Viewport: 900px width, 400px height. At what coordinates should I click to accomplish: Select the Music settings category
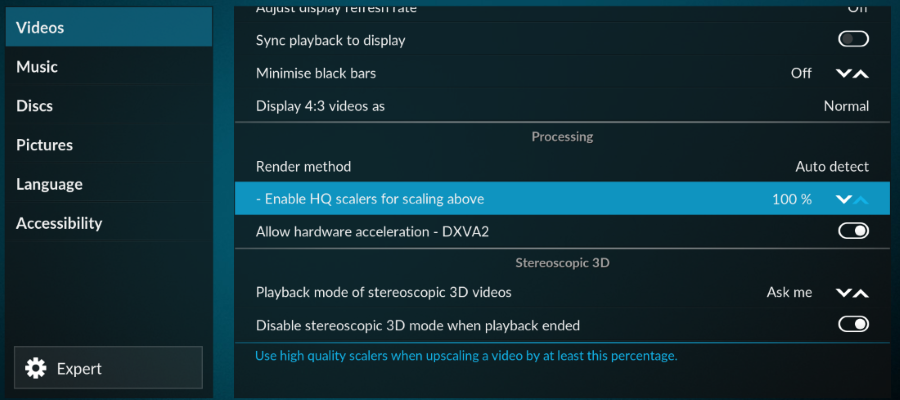click(109, 67)
